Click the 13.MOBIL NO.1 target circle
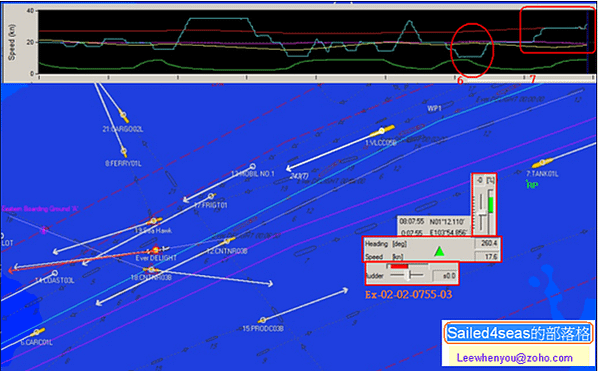Screen dimensions: 598x371 pyautogui.click(x=252, y=166)
